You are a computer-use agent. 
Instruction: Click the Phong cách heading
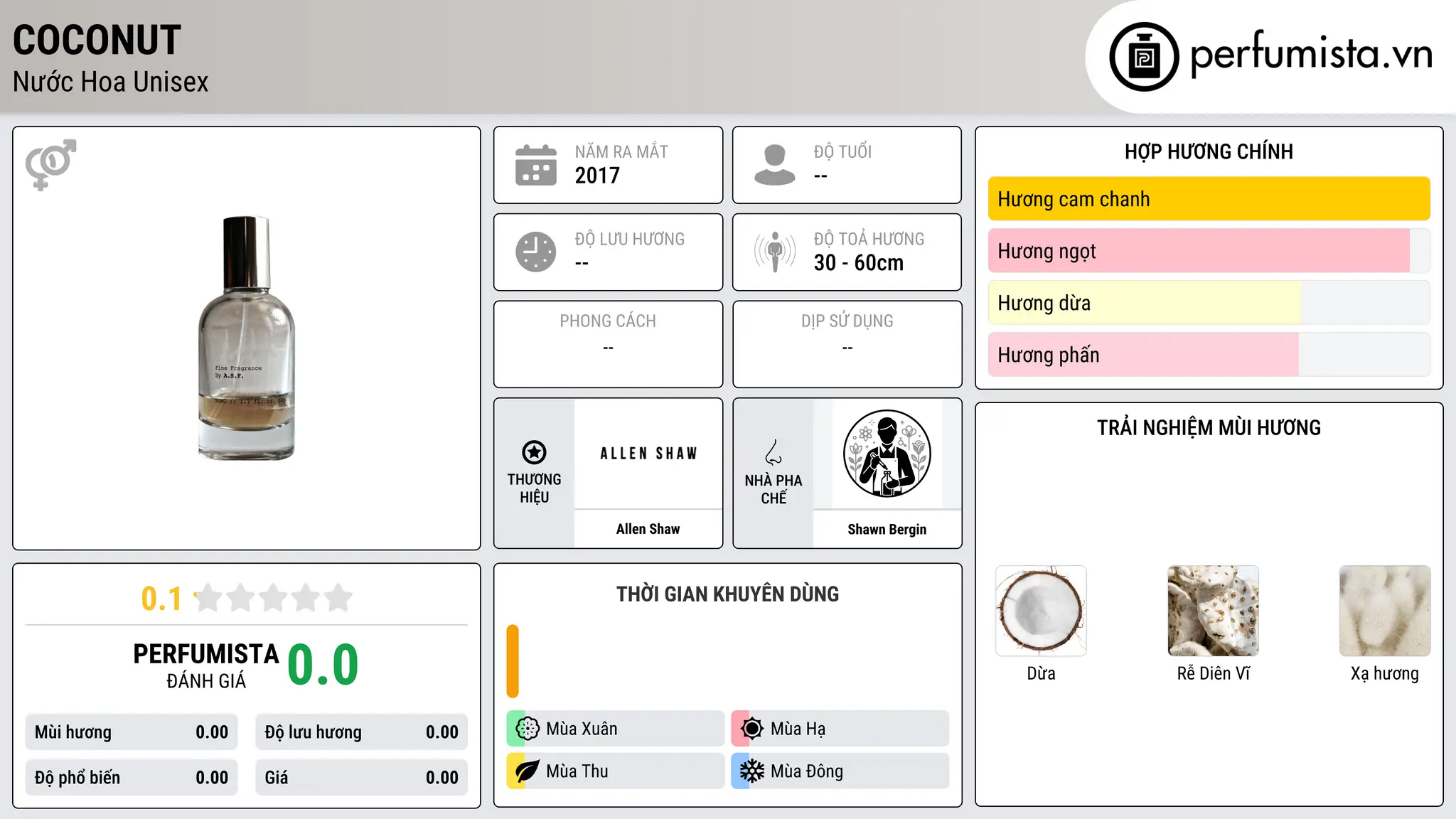tap(608, 321)
